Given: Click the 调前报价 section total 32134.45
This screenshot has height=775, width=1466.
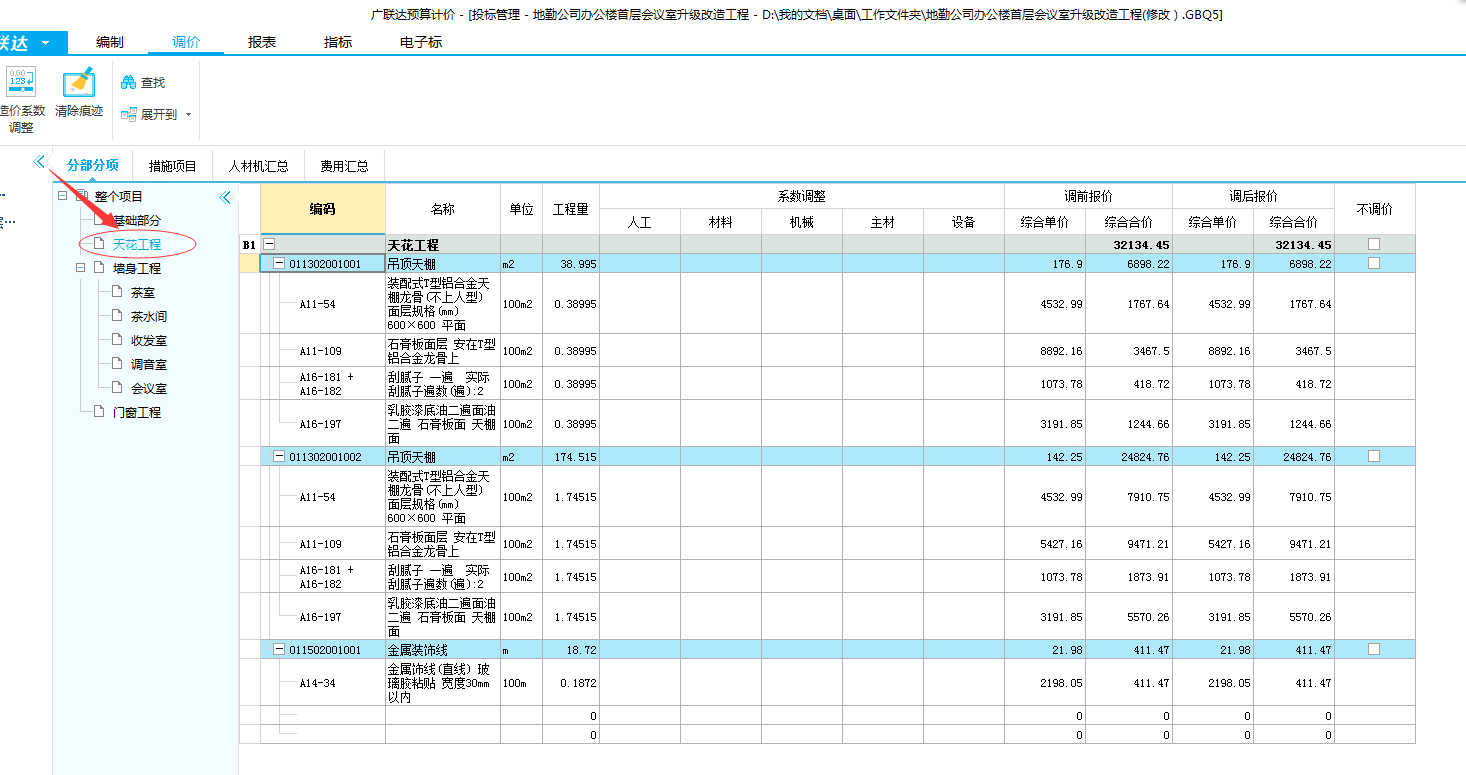Looking at the screenshot, I should (x=1128, y=244).
